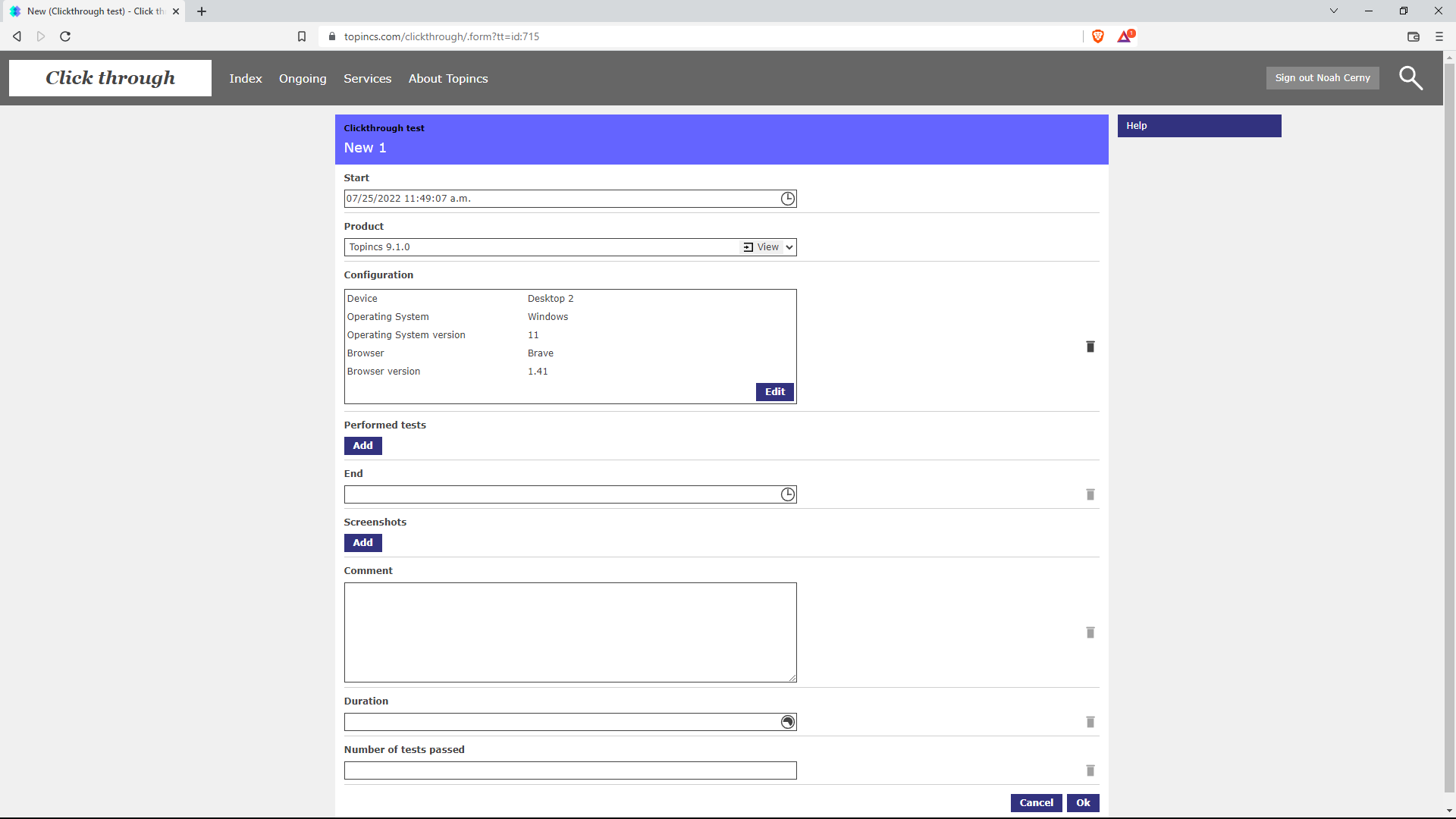Image resolution: width=1456 pixels, height=819 pixels.
Task: Click the stopwatch icon in Duration field
Action: pyautogui.click(x=788, y=722)
